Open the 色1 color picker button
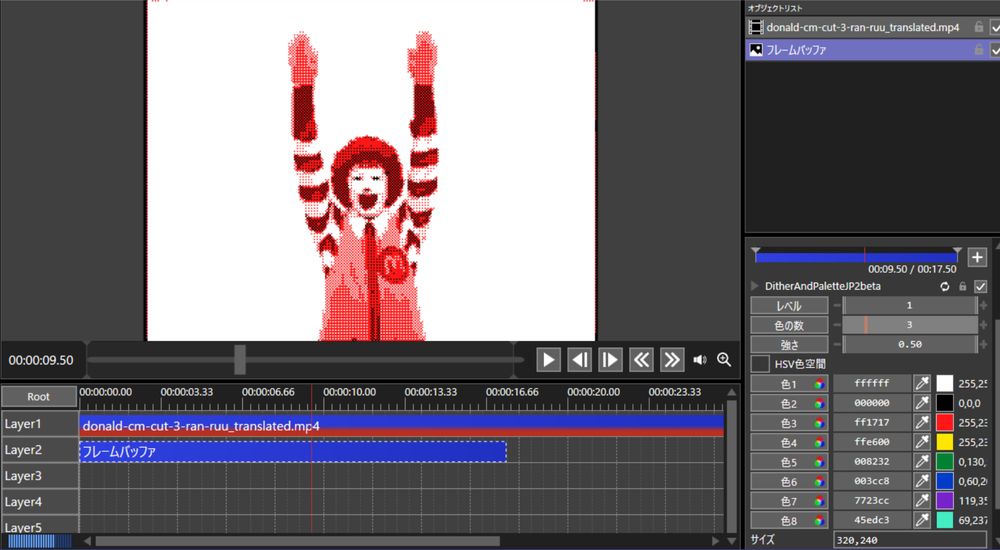Screen dimensions: 1000x550 click(x=790, y=384)
